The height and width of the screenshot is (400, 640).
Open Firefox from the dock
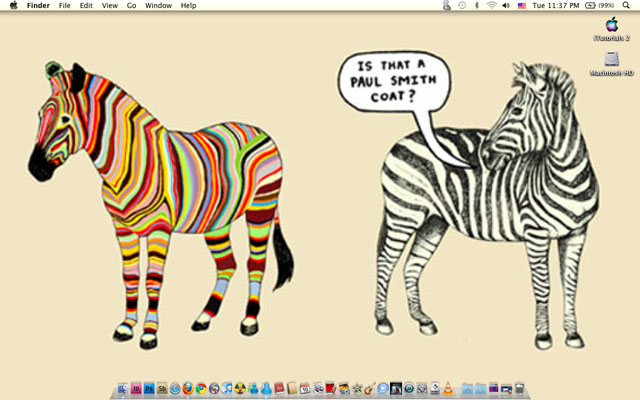pyautogui.click(x=188, y=389)
